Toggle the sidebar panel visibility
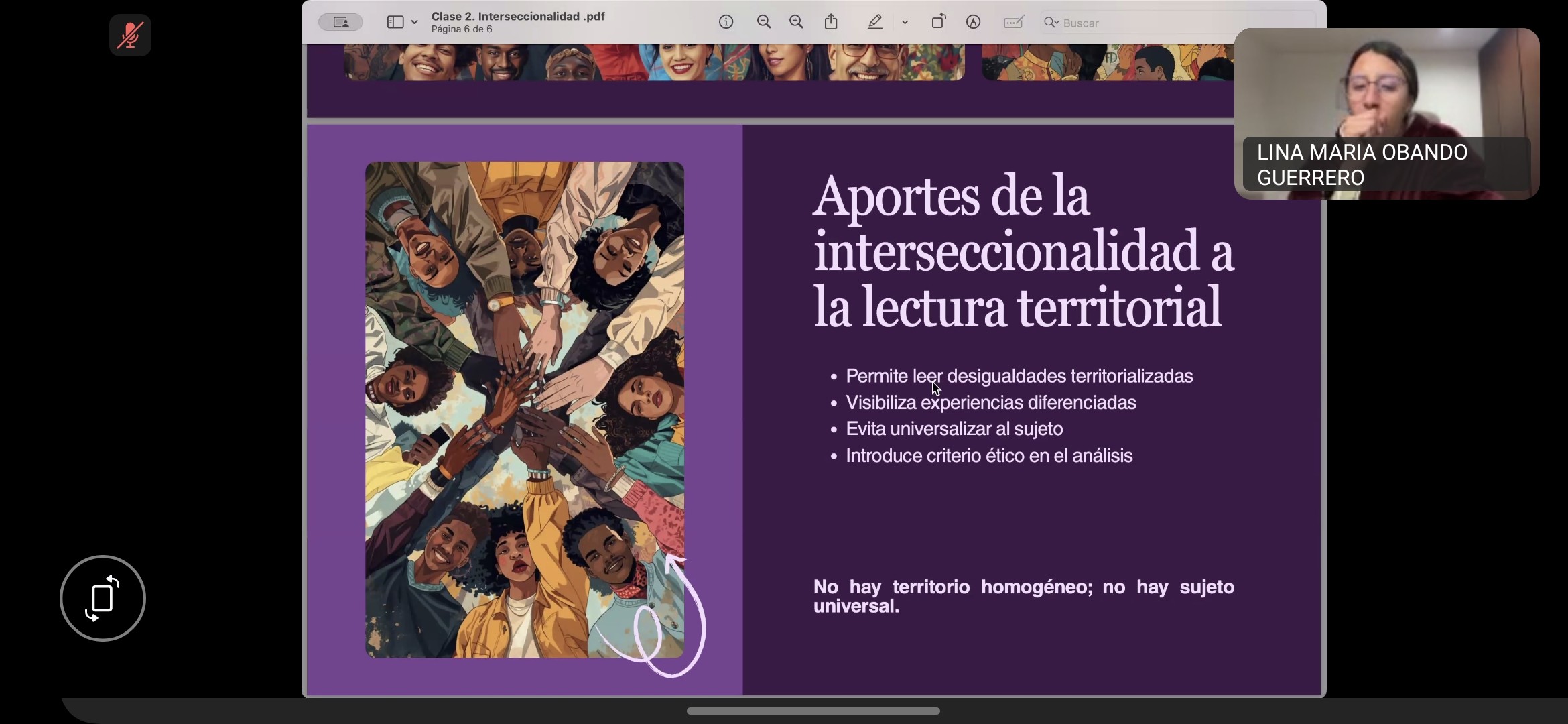Viewport: 1568px width, 724px height. click(x=394, y=21)
